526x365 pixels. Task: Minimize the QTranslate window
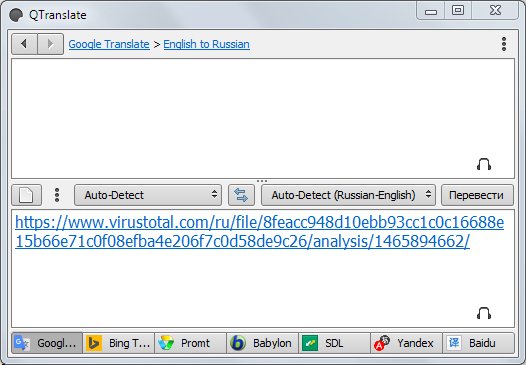point(430,10)
